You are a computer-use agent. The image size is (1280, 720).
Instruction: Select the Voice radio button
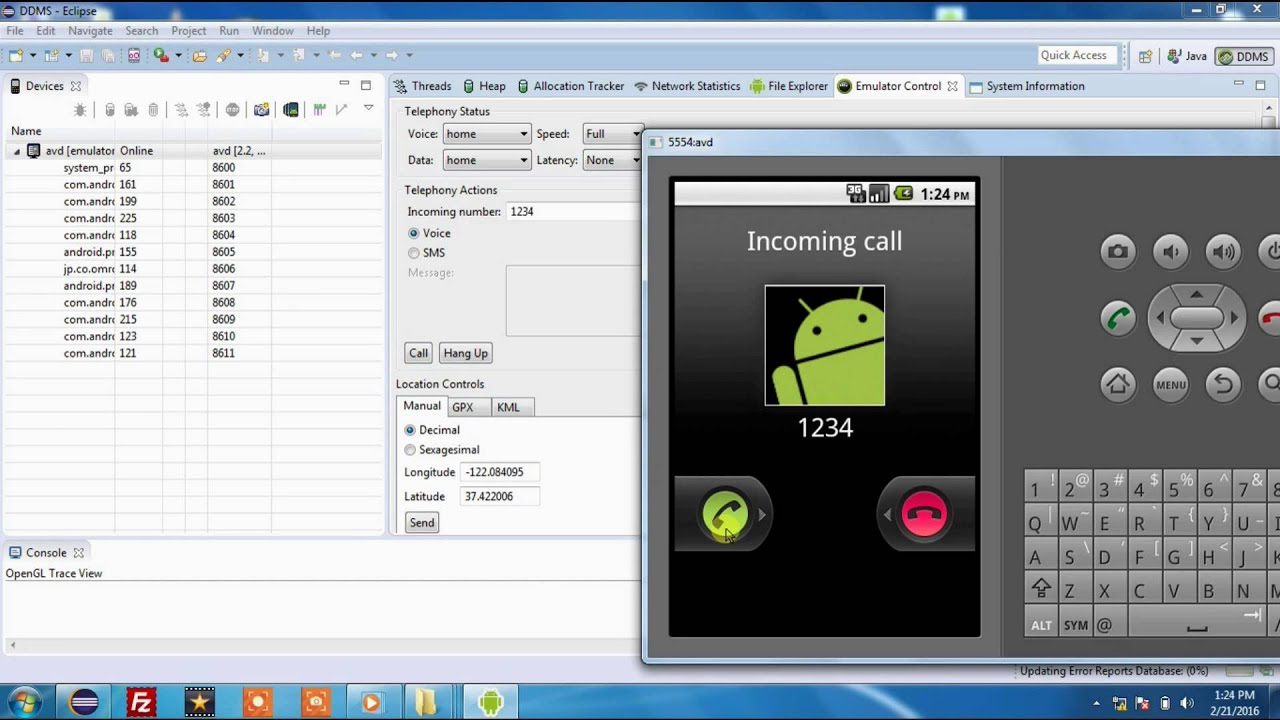pos(414,233)
